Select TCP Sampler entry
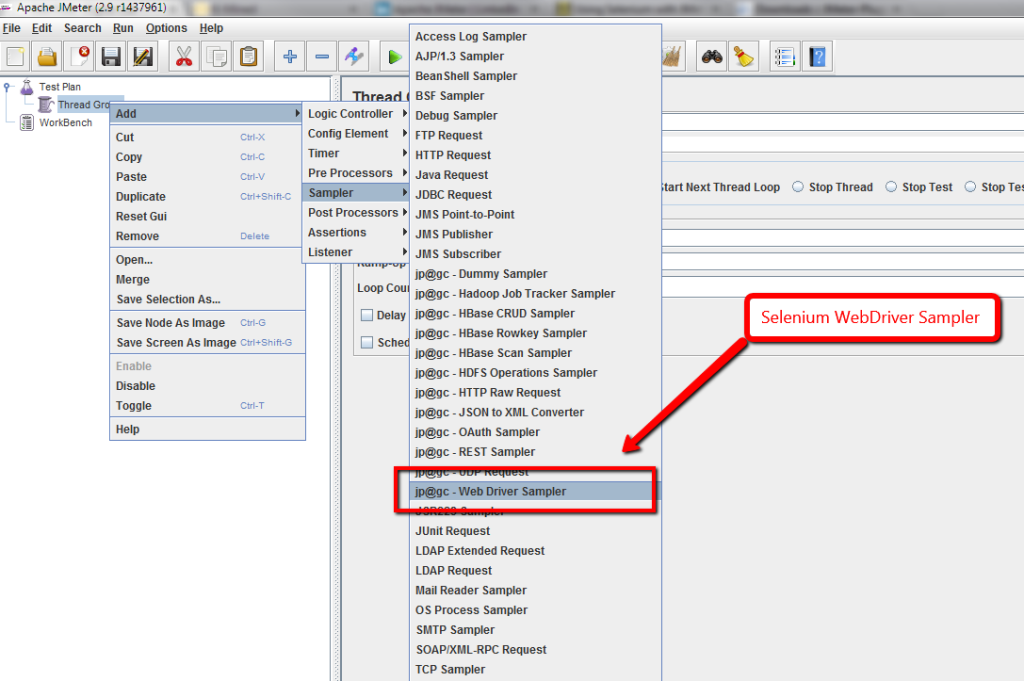The height and width of the screenshot is (681, 1024). click(535, 669)
